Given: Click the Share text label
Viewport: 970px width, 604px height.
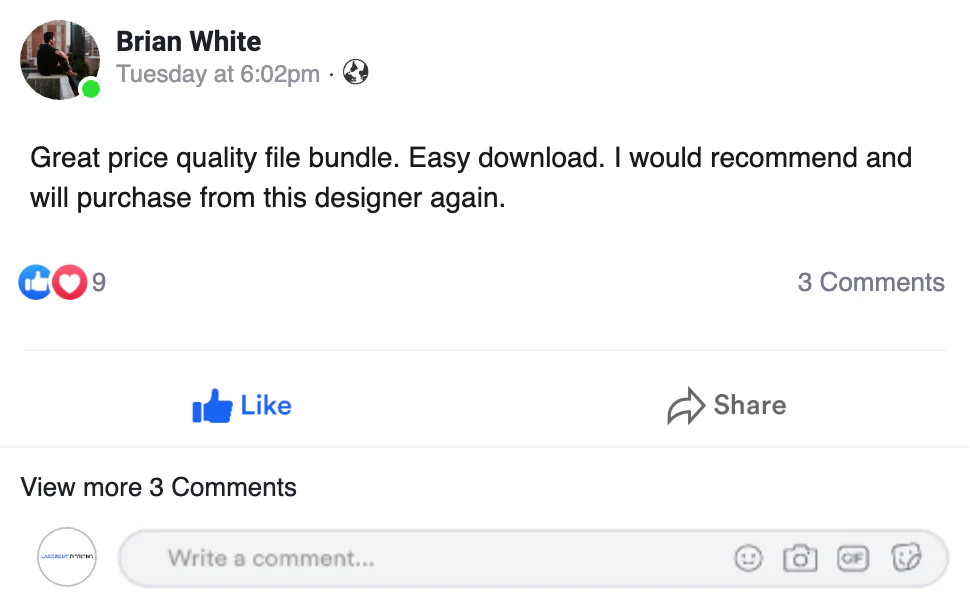Looking at the screenshot, I should coord(749,405).
